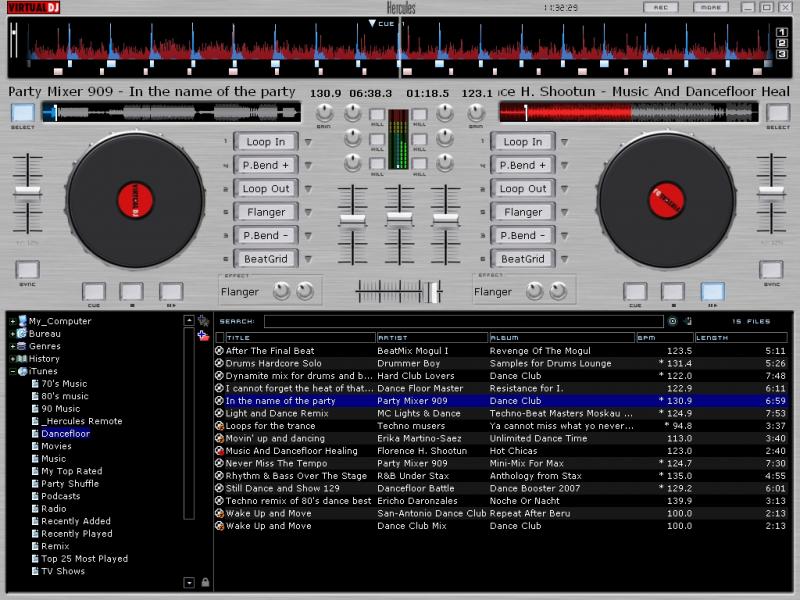800x600 pixels.
Task: Toggle the right deck's top Kill button
Action: (419, 114)
